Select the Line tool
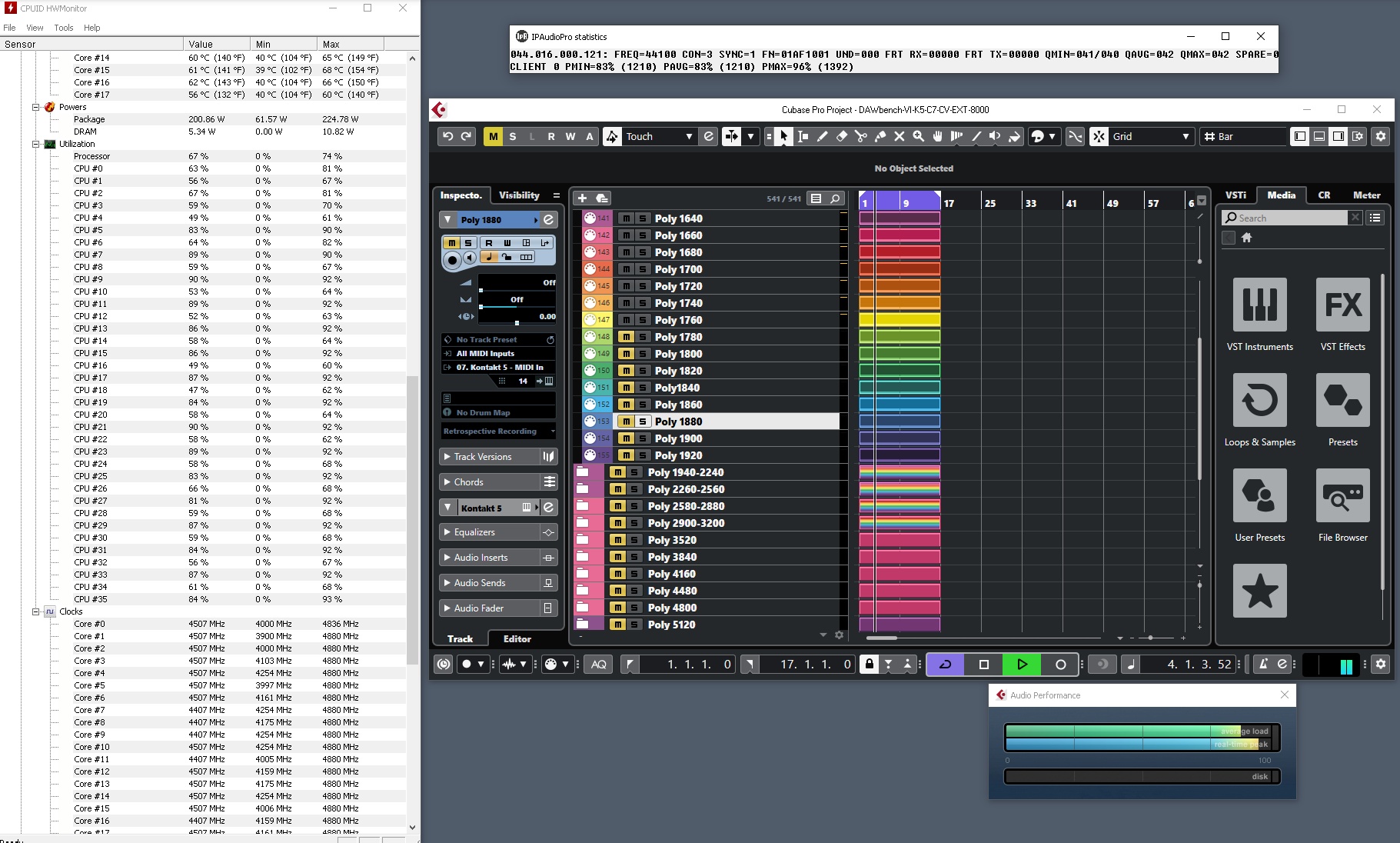Viewport: 1400px width, 843px height. coord(976,136)
